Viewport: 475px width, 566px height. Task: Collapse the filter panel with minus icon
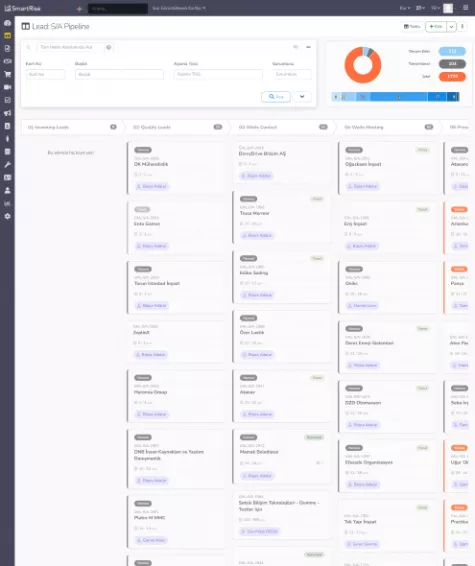coord(308,47)
